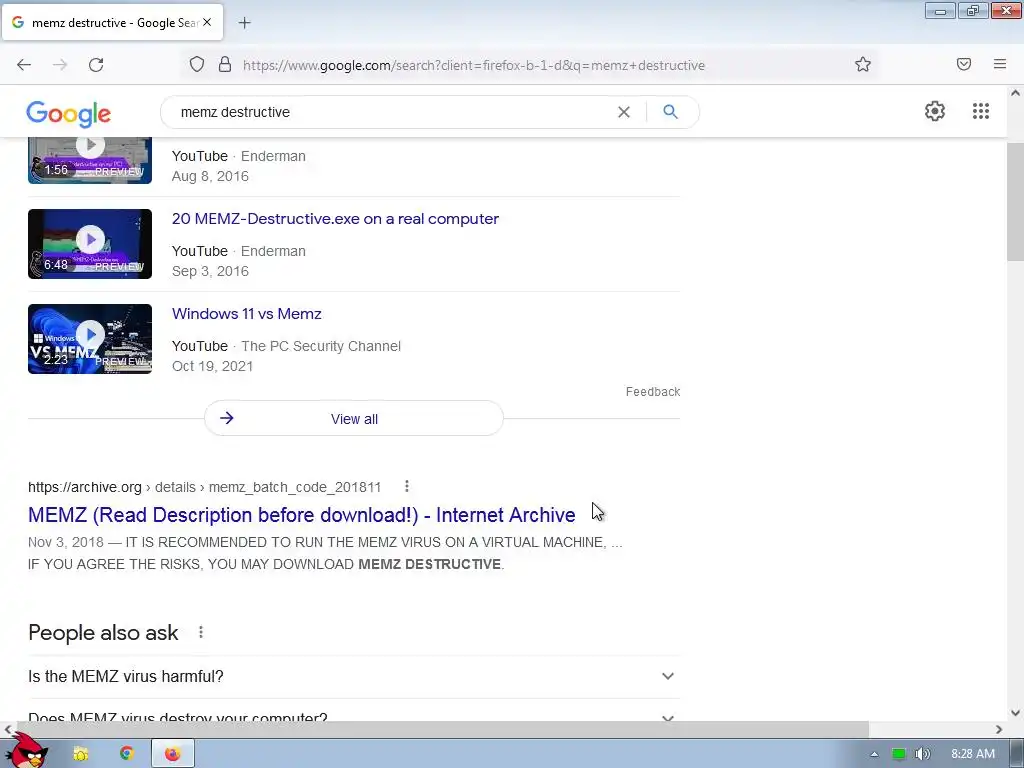
Task: Open tracking protection shield icon
Action: click(x=197, y=64)
